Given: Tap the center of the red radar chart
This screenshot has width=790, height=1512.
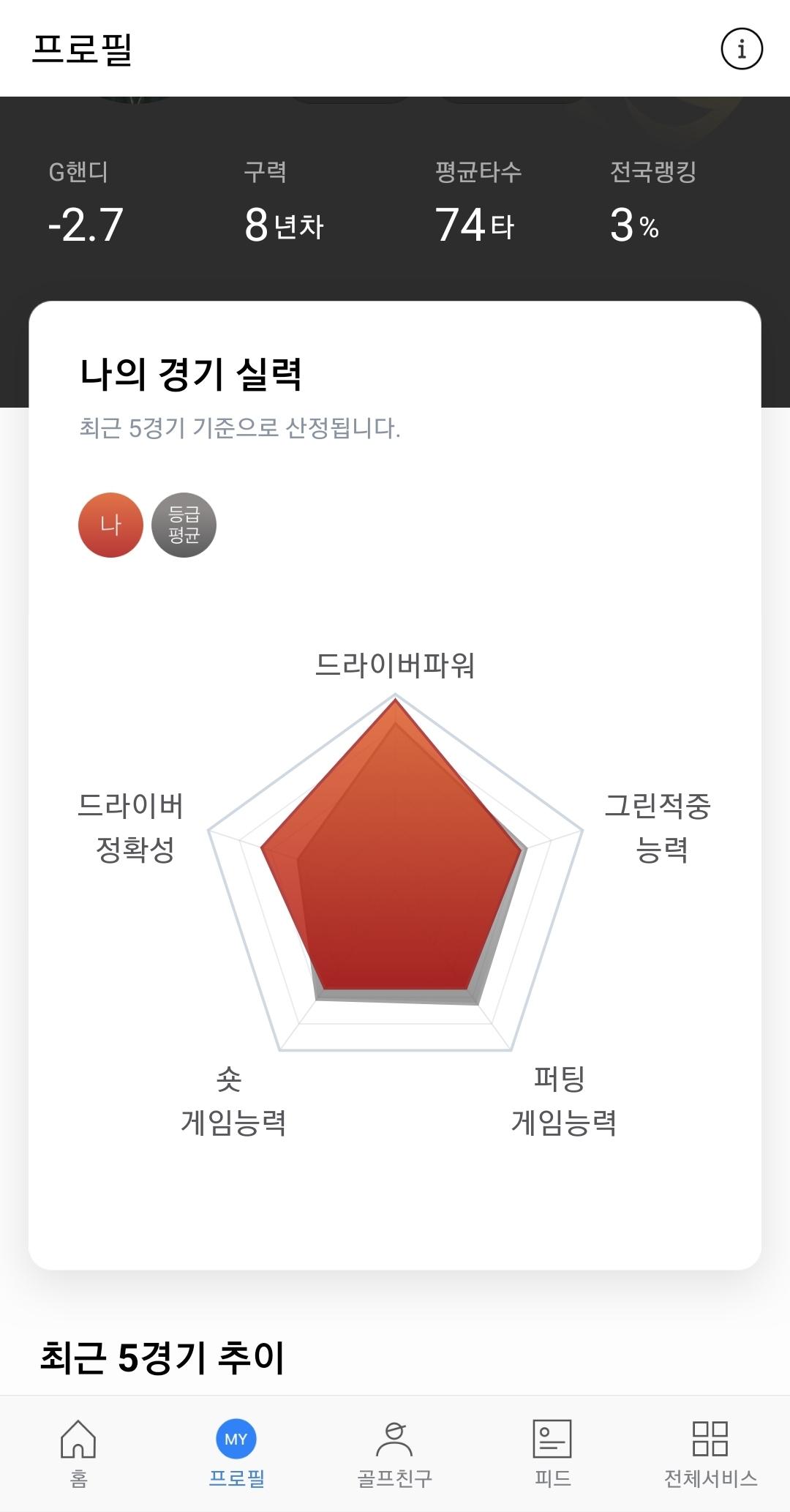Looking at the screenshot, I should pyautogui.click(x=395, y=871).
